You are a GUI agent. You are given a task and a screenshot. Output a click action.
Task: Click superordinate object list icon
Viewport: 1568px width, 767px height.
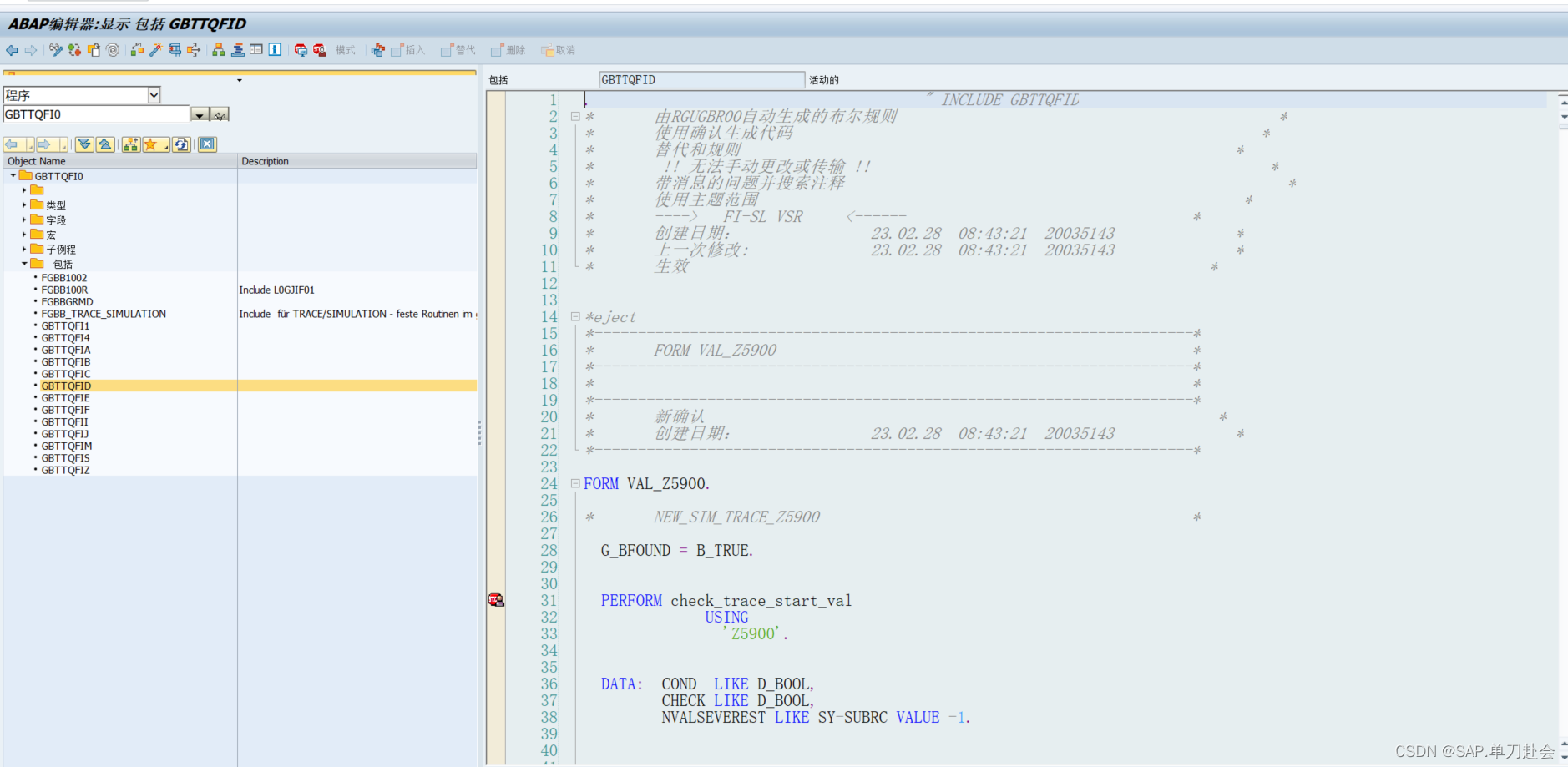coord(131,144)
